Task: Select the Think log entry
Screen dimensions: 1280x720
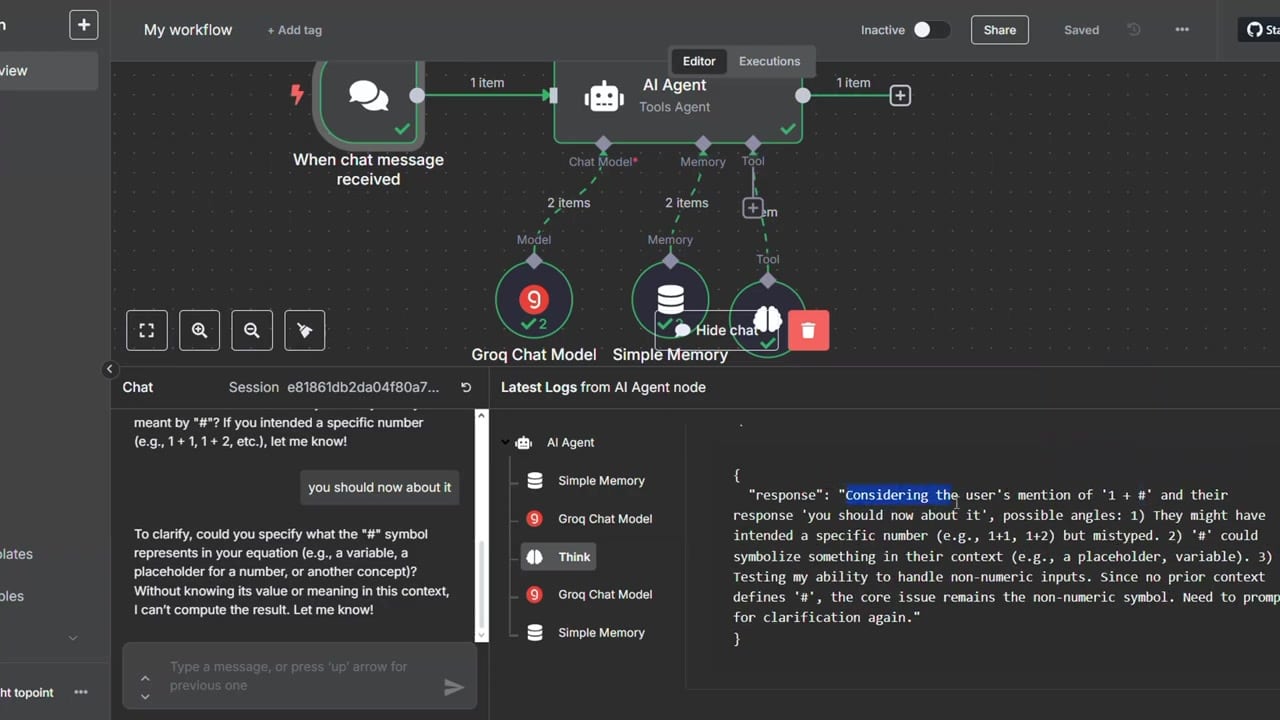Action: point(559,557)
